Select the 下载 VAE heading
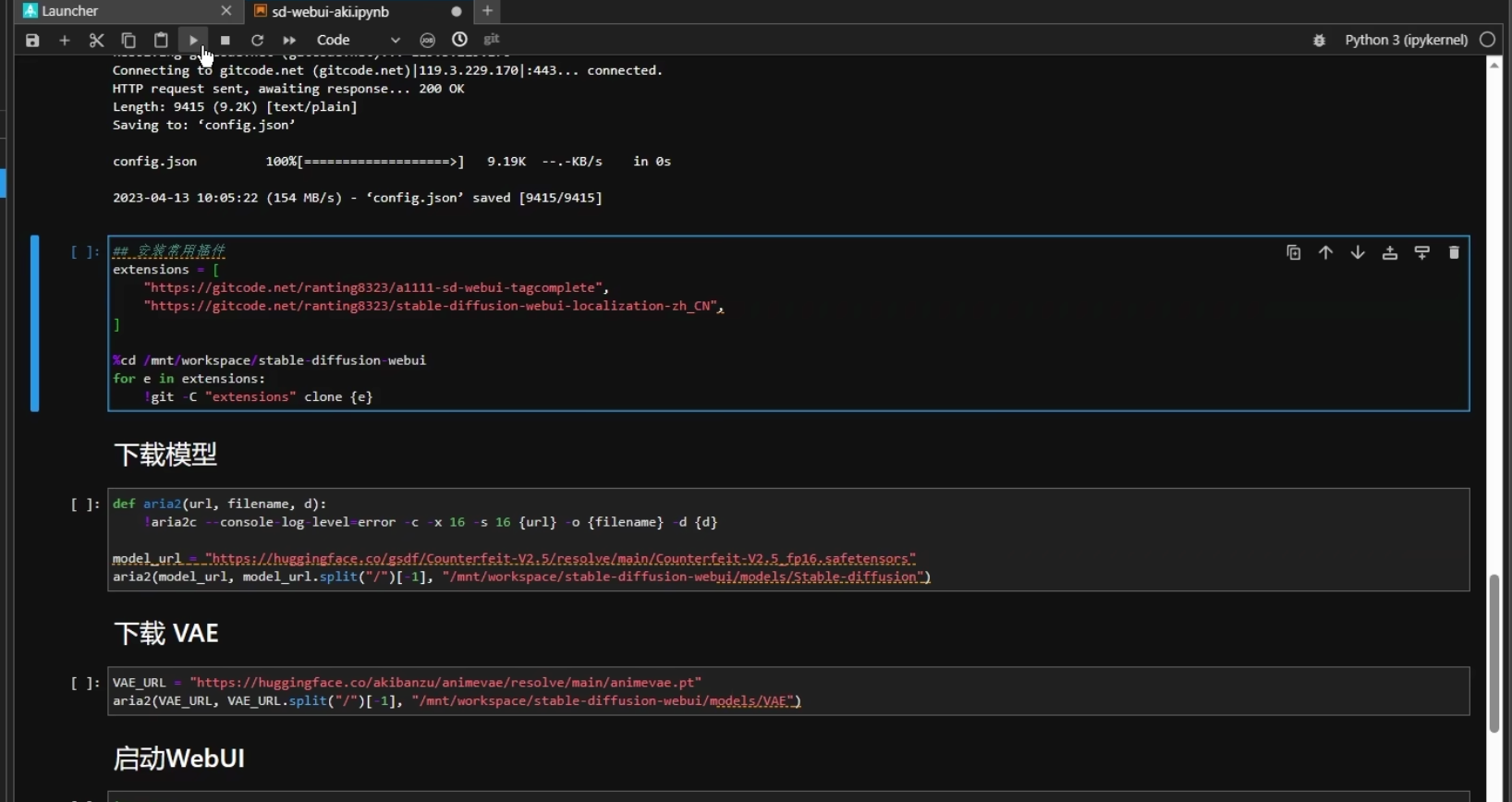 click(166, 634)
